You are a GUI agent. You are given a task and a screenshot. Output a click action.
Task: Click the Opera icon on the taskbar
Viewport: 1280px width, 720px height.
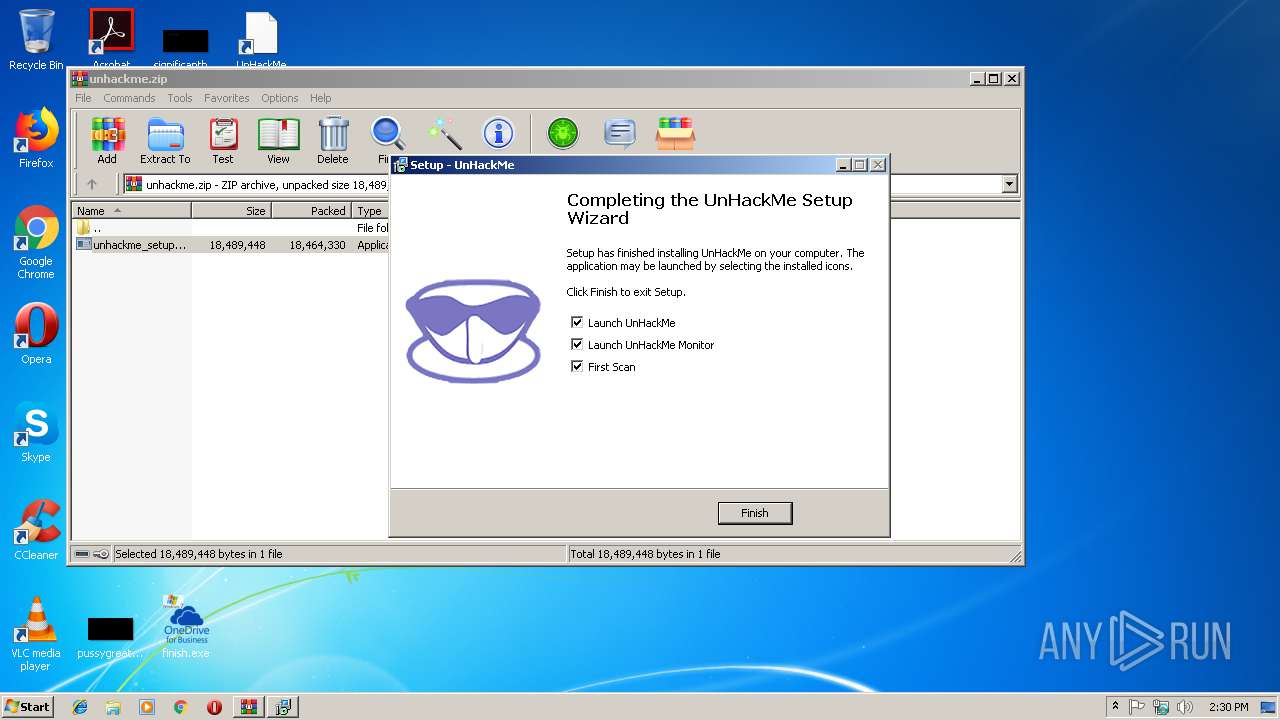214,707
